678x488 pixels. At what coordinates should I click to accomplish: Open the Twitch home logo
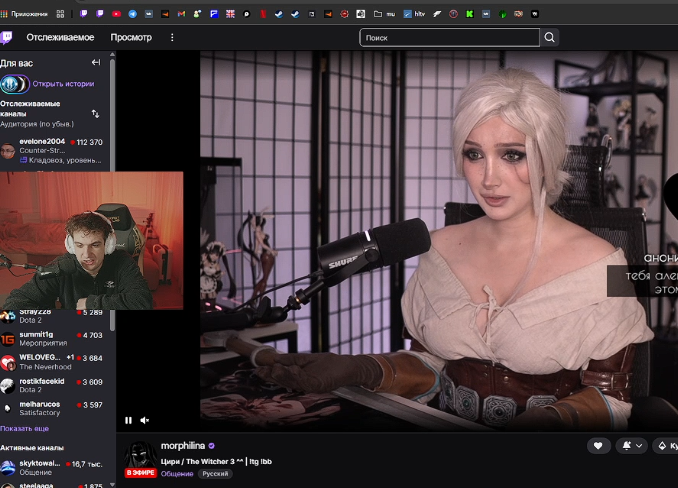[6, 38]
